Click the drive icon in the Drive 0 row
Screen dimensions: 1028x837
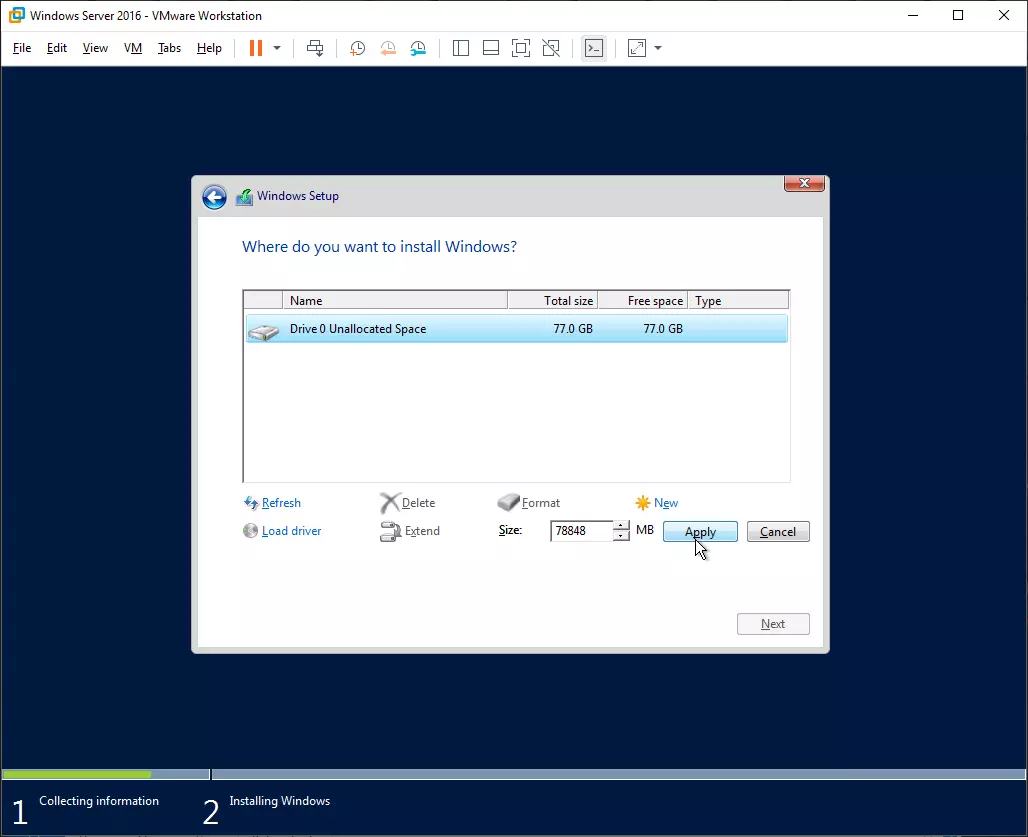[264, 332]
